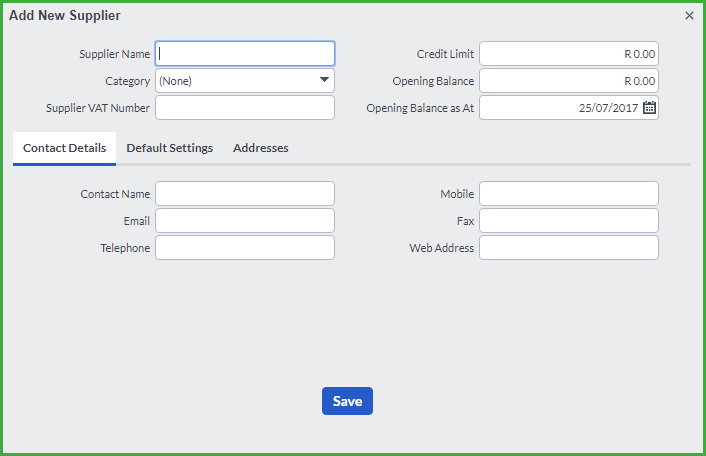
Task: Click the Save button
Action: pos(347,401)
